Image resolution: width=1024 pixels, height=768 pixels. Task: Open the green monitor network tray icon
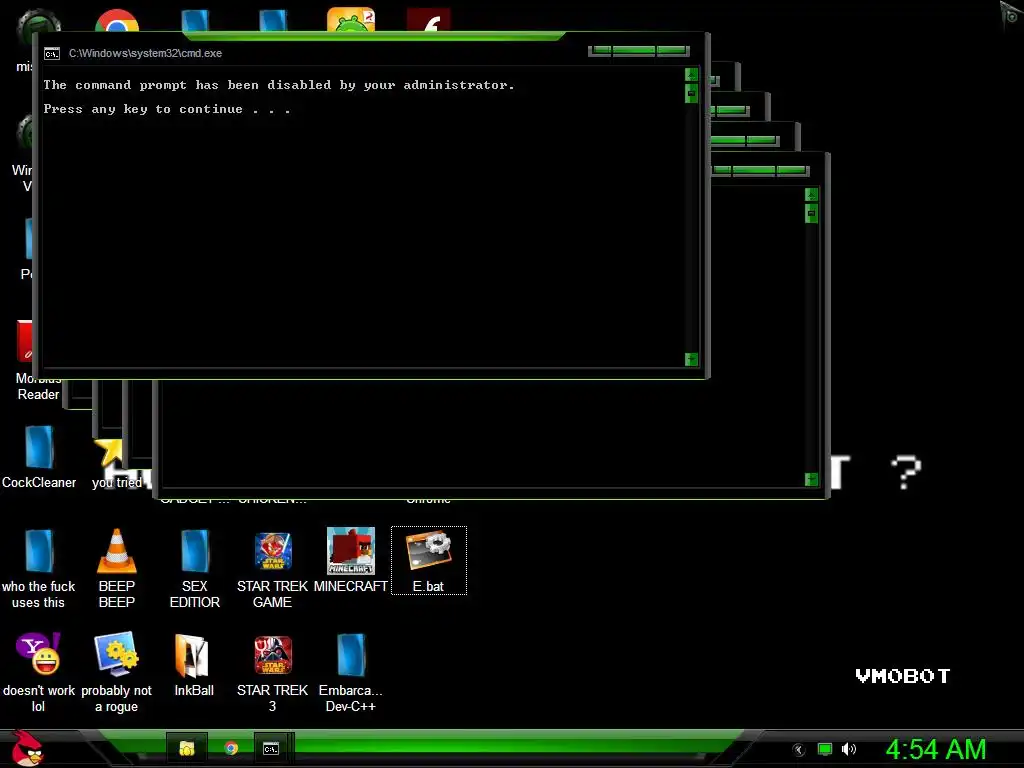[x=825, y=749]
